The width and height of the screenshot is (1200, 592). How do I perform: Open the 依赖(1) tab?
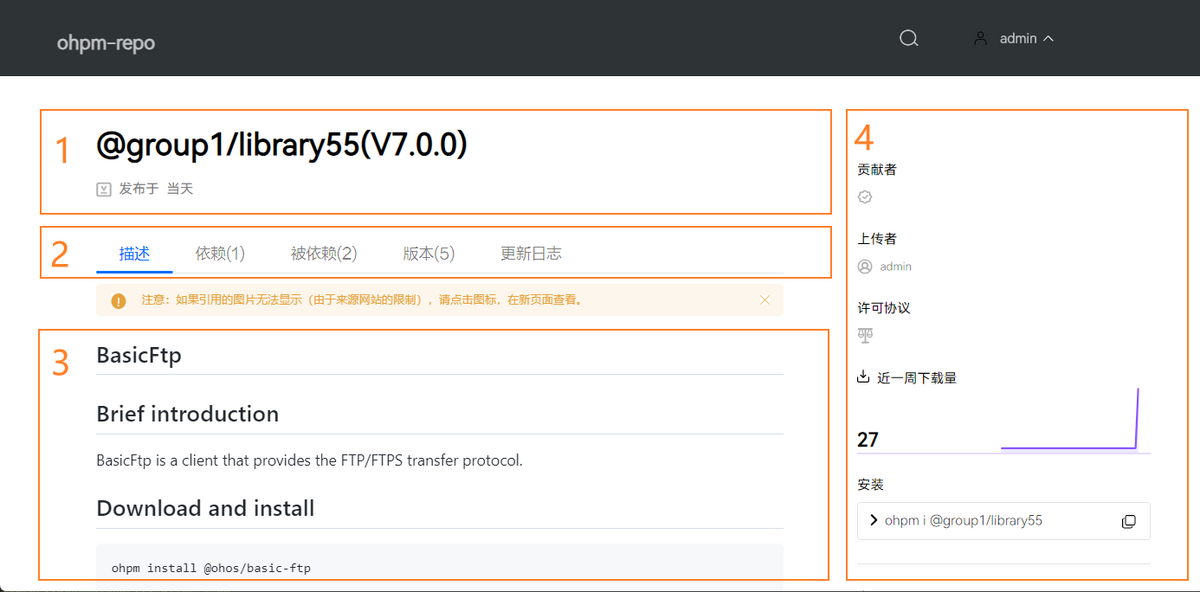pyautogui.click(x=220, y=254)
